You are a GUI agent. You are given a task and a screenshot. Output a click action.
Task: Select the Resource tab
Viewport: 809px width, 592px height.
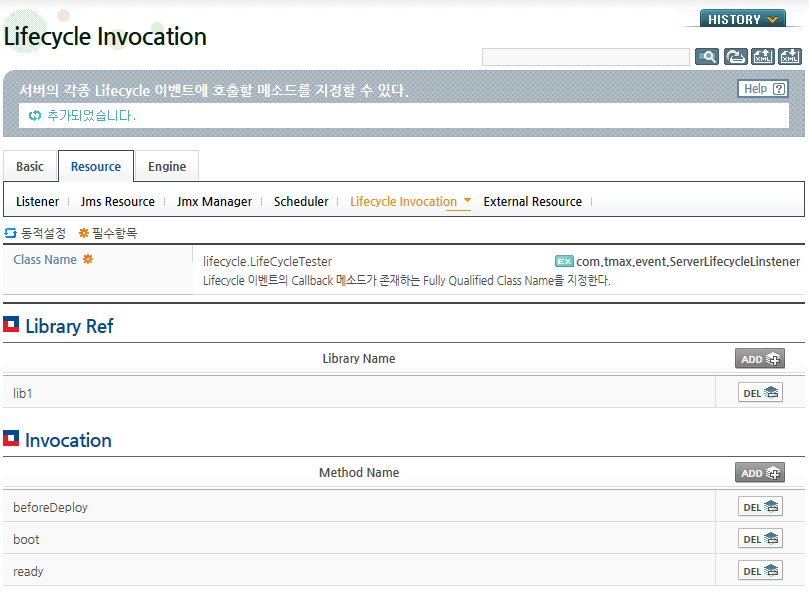pos(96,166)
